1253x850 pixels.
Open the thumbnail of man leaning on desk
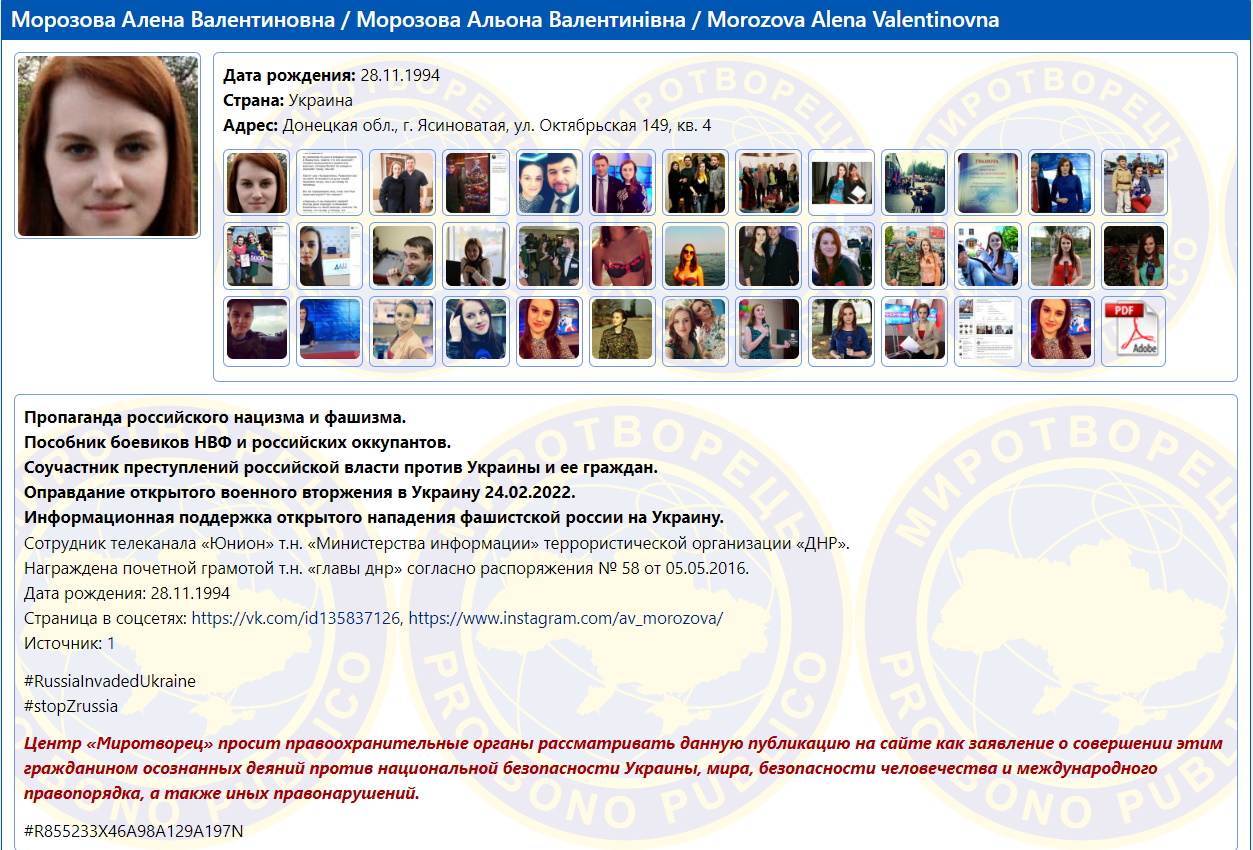403,256
